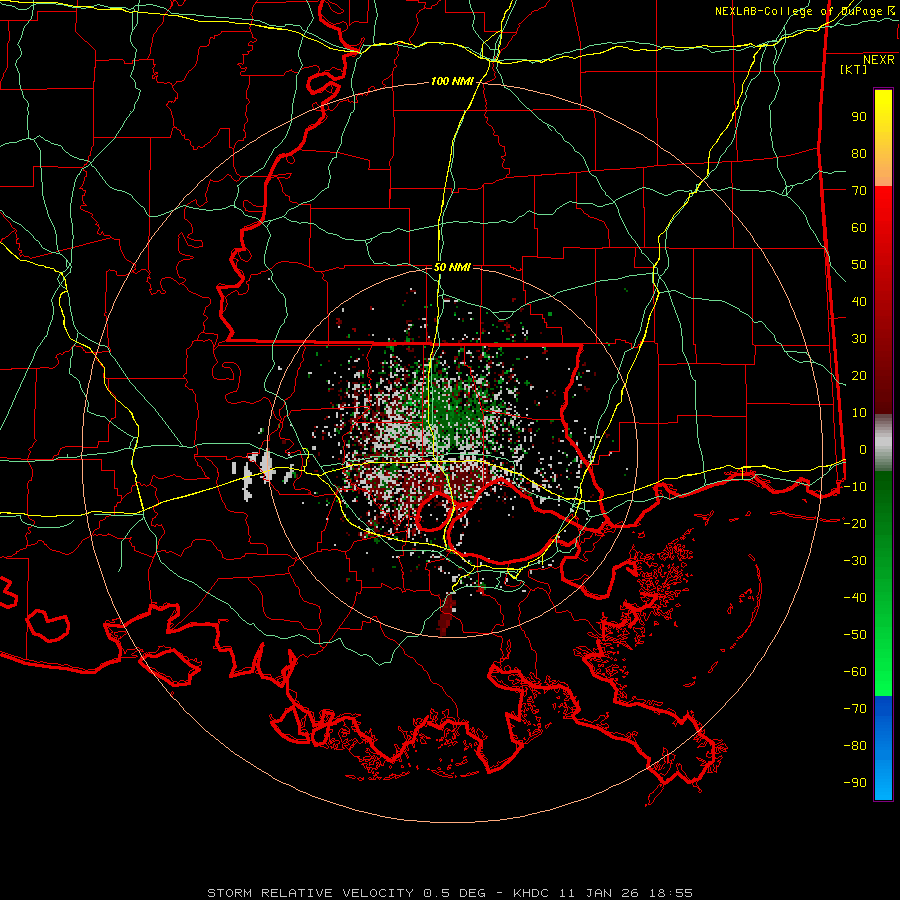This screenshot has width=900, height=900.
Task: Click the -80 value on the velocity scale
Action: 855,746
